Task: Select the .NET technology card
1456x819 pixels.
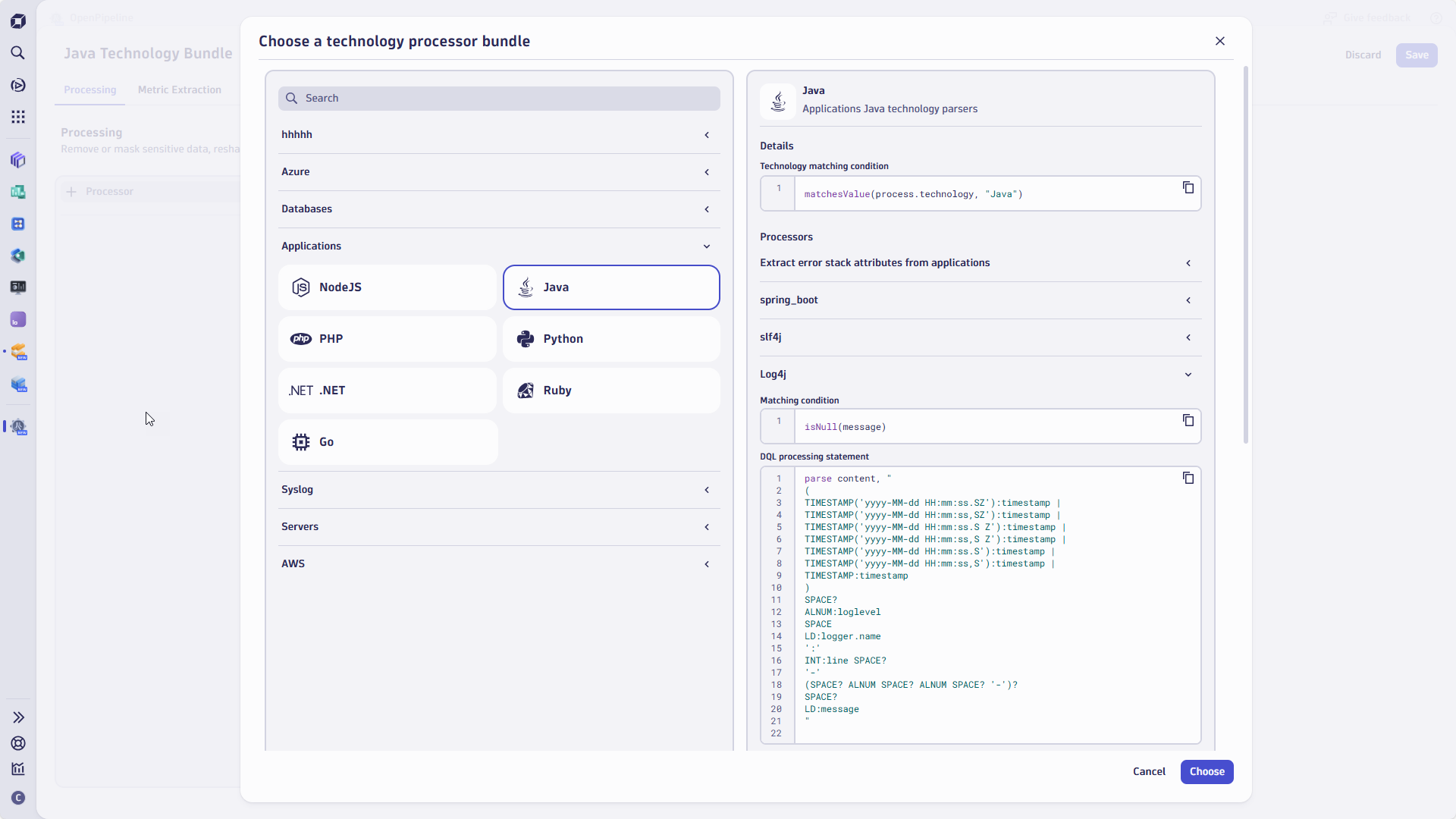Action: (387, 390)
